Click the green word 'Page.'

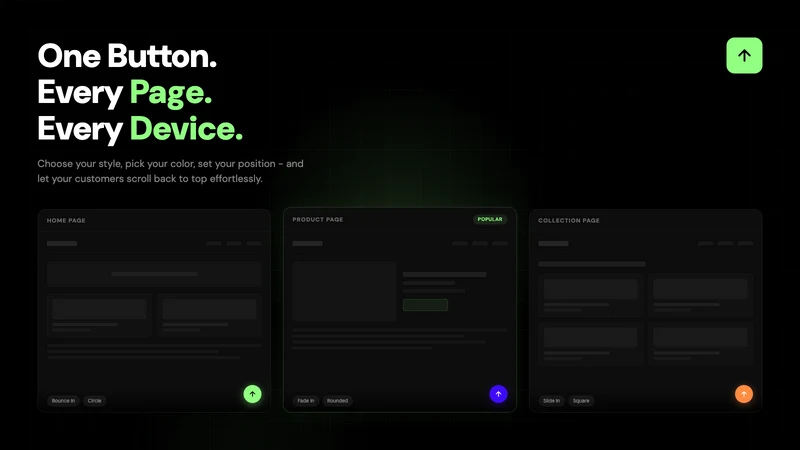[x=171, y=93]
